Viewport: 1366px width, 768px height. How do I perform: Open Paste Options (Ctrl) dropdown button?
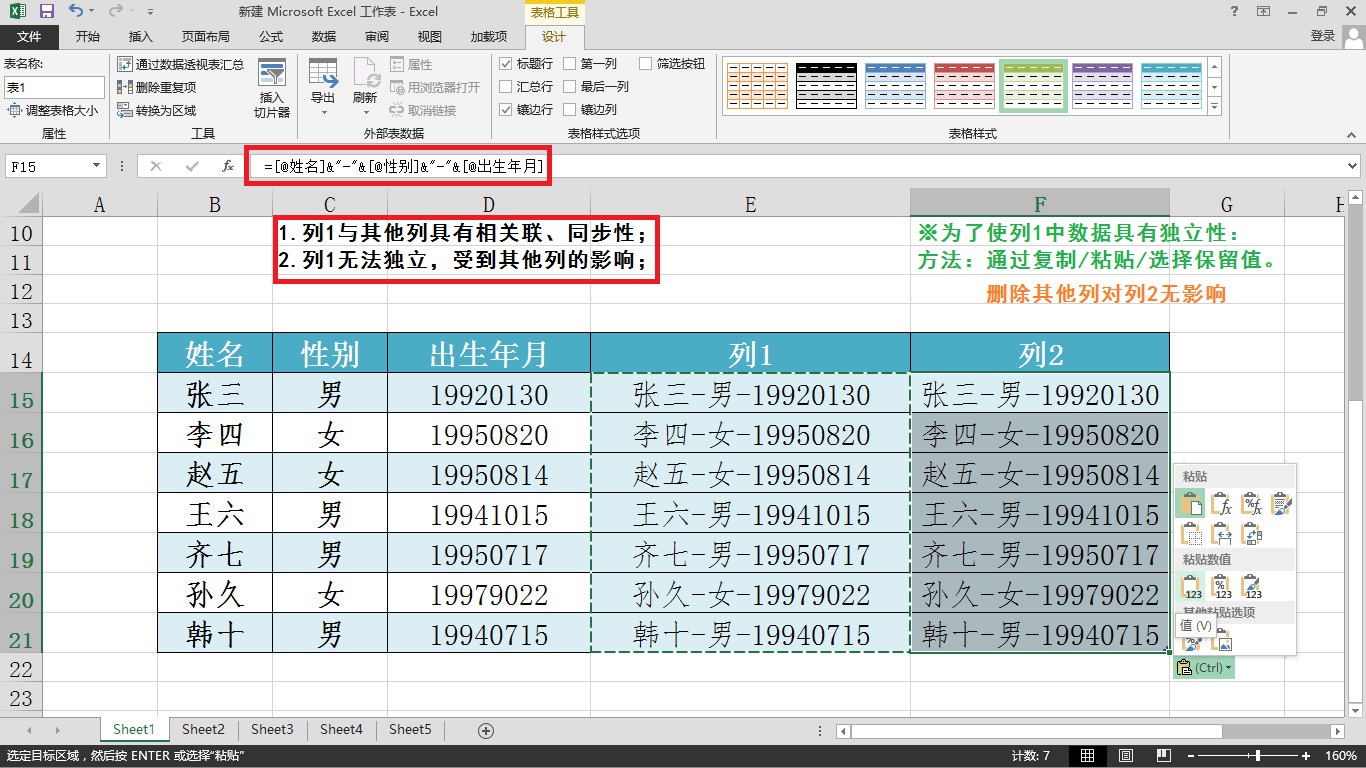1204,667
